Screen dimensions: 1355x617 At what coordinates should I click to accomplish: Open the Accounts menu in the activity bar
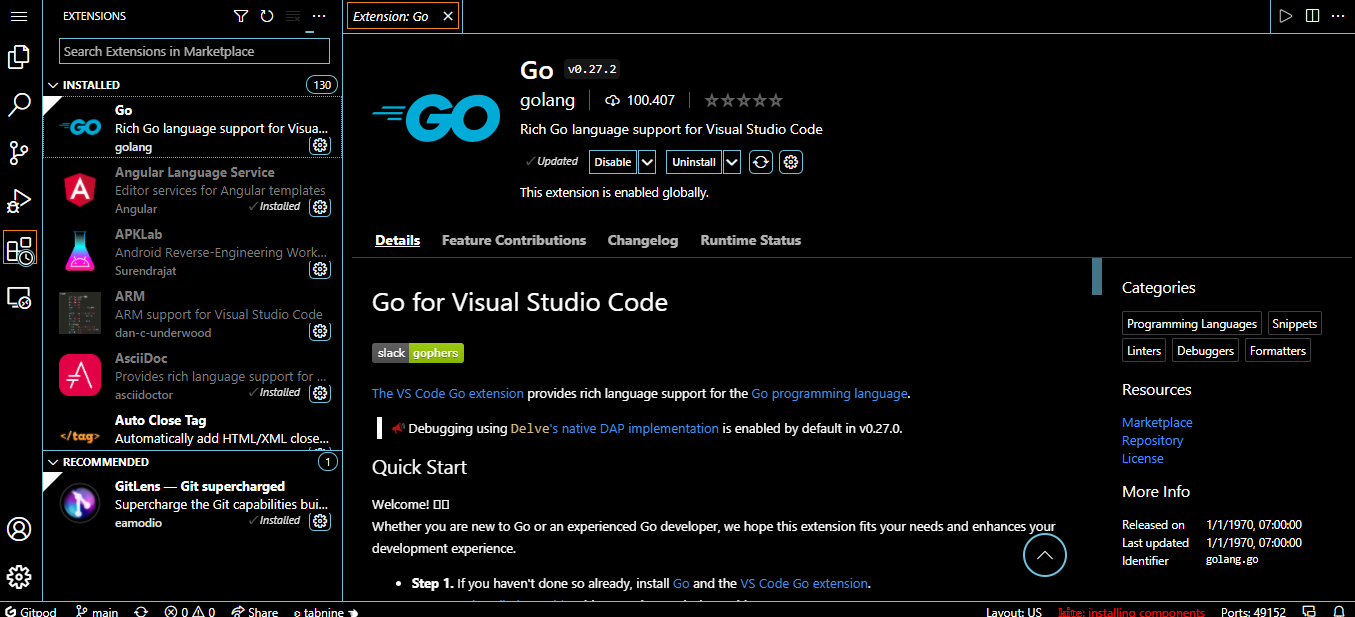point(19,529)
